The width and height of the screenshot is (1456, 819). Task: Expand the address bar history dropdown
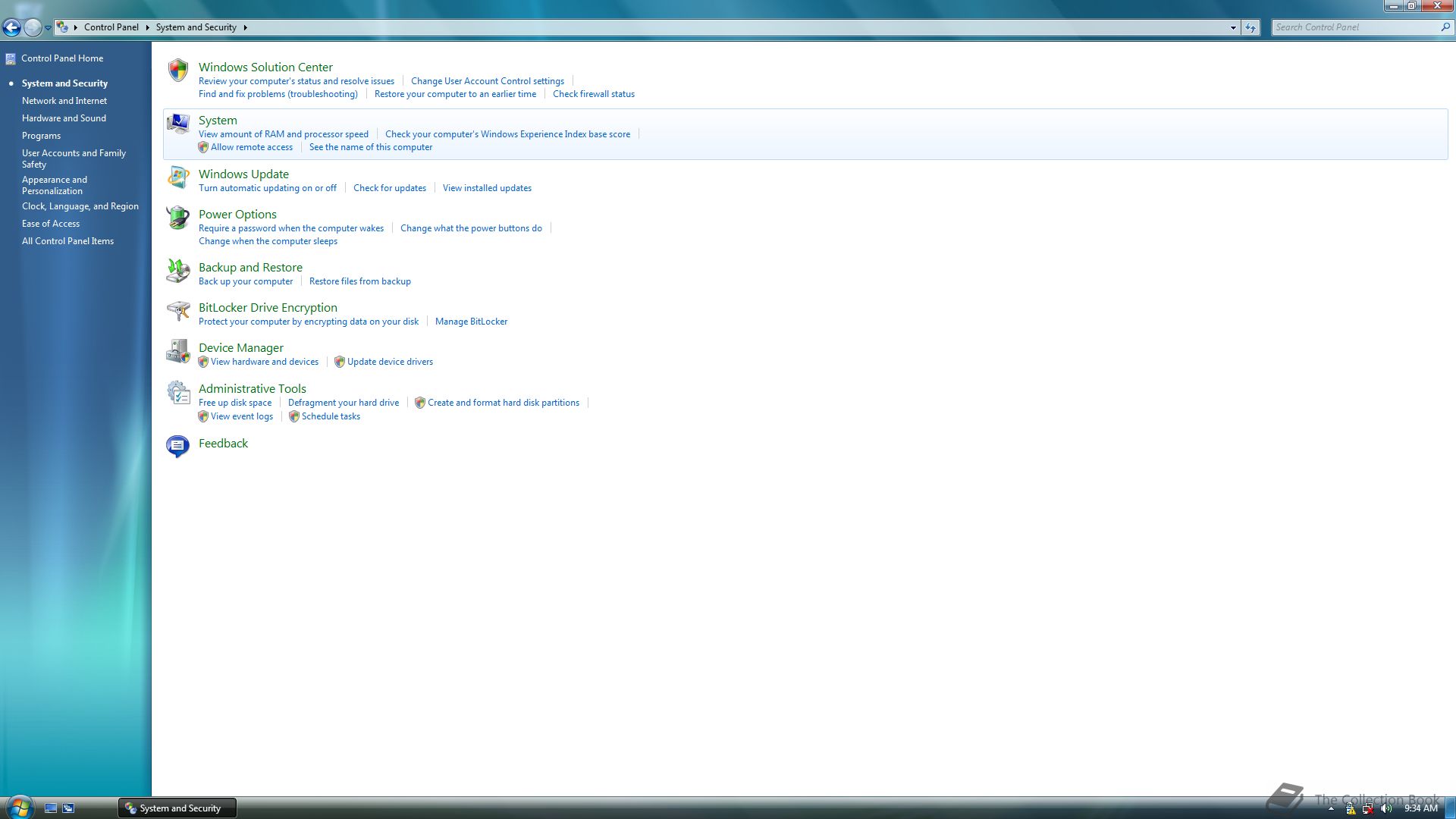click(x=1233, y=27)
